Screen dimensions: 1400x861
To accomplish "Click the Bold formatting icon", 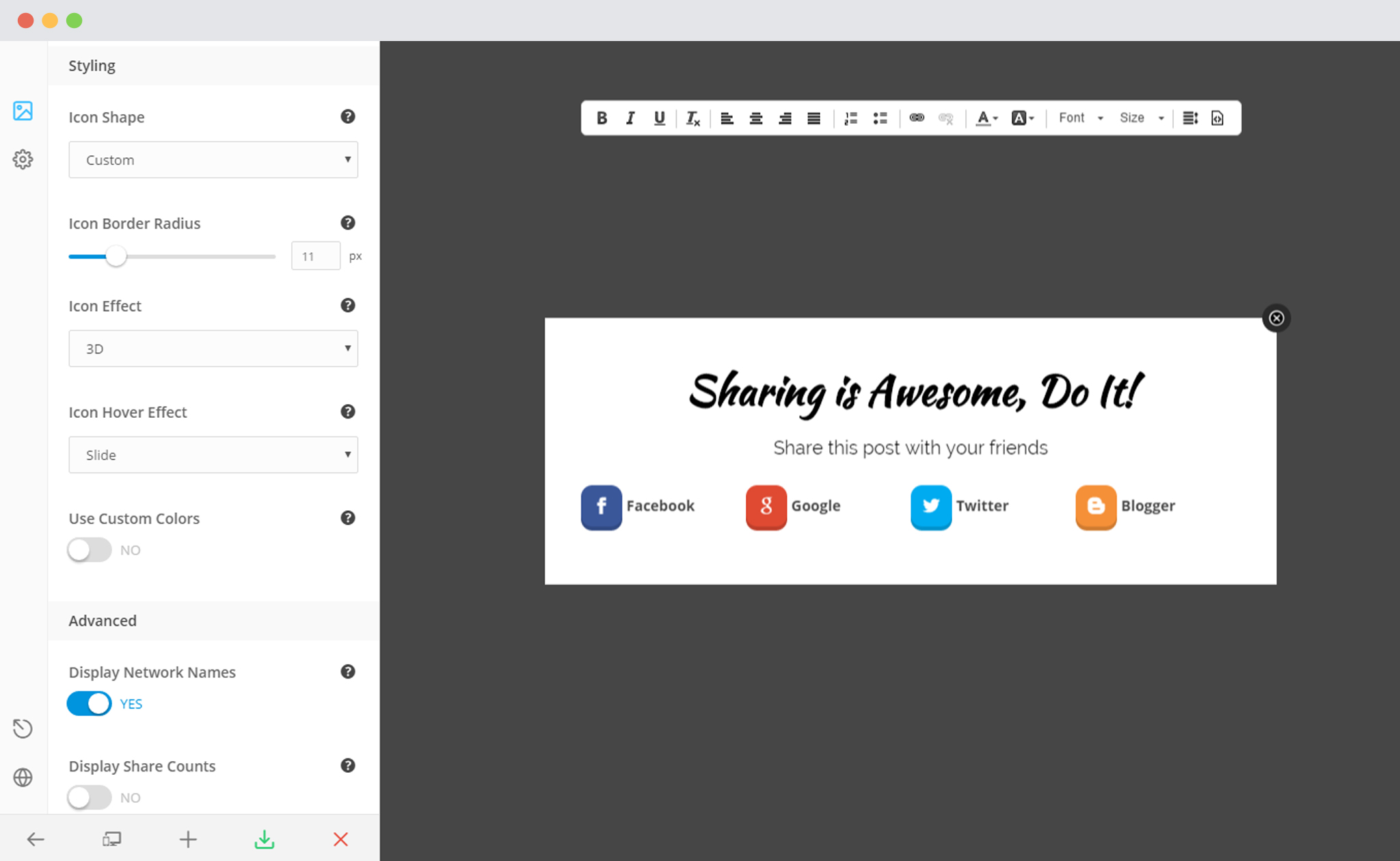I will click(601, 118).
